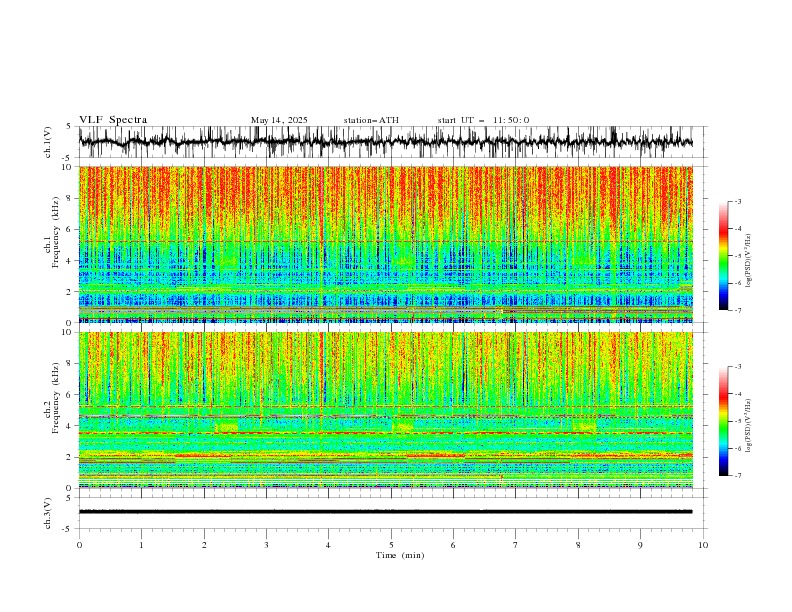Click the "Time (min)" x-axis label

coord(400,555)
